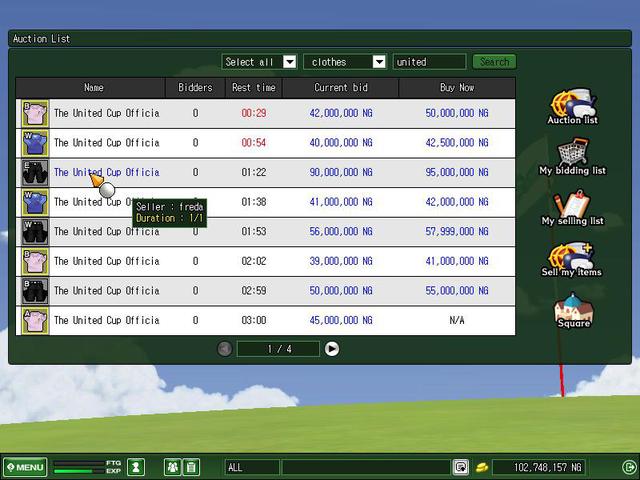Go to previous auction page arrow

pyautogui.click(x=225, y=349)
